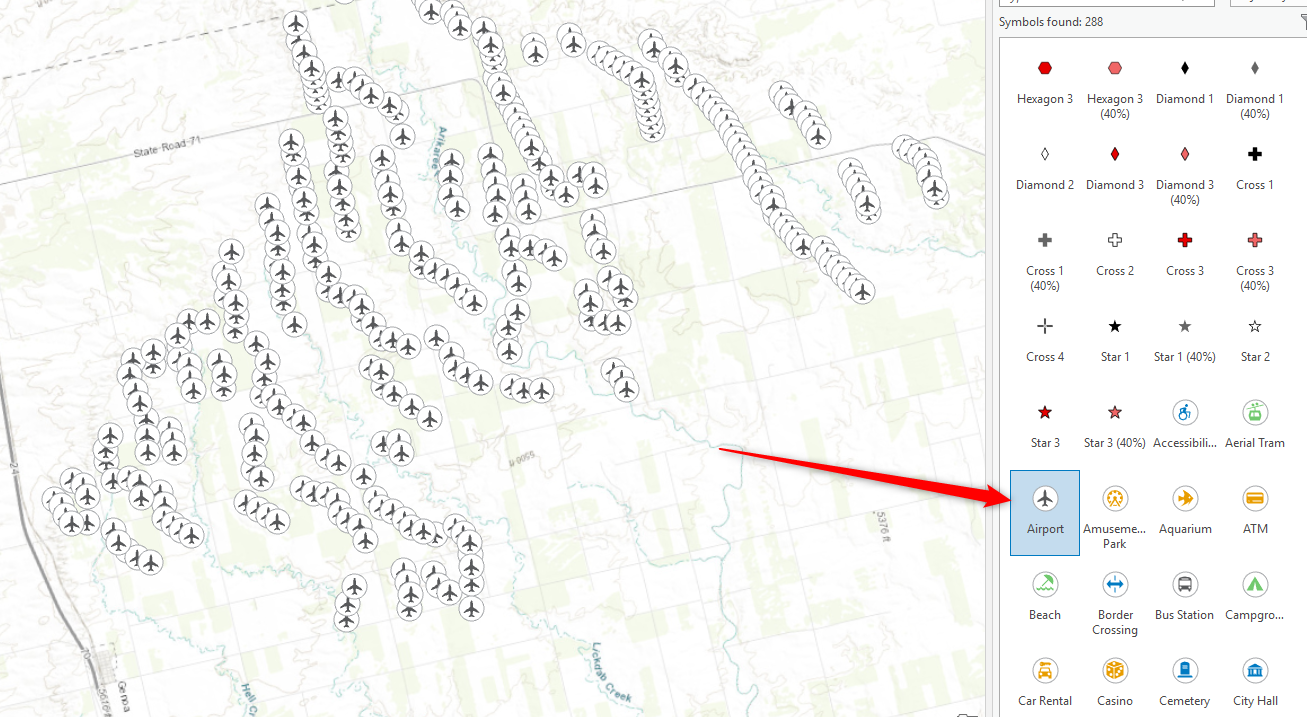The width and height of the screenshot is (1307, 717).
Task: Select the Aerial Tram symbol
Action: pos(1255,426)
